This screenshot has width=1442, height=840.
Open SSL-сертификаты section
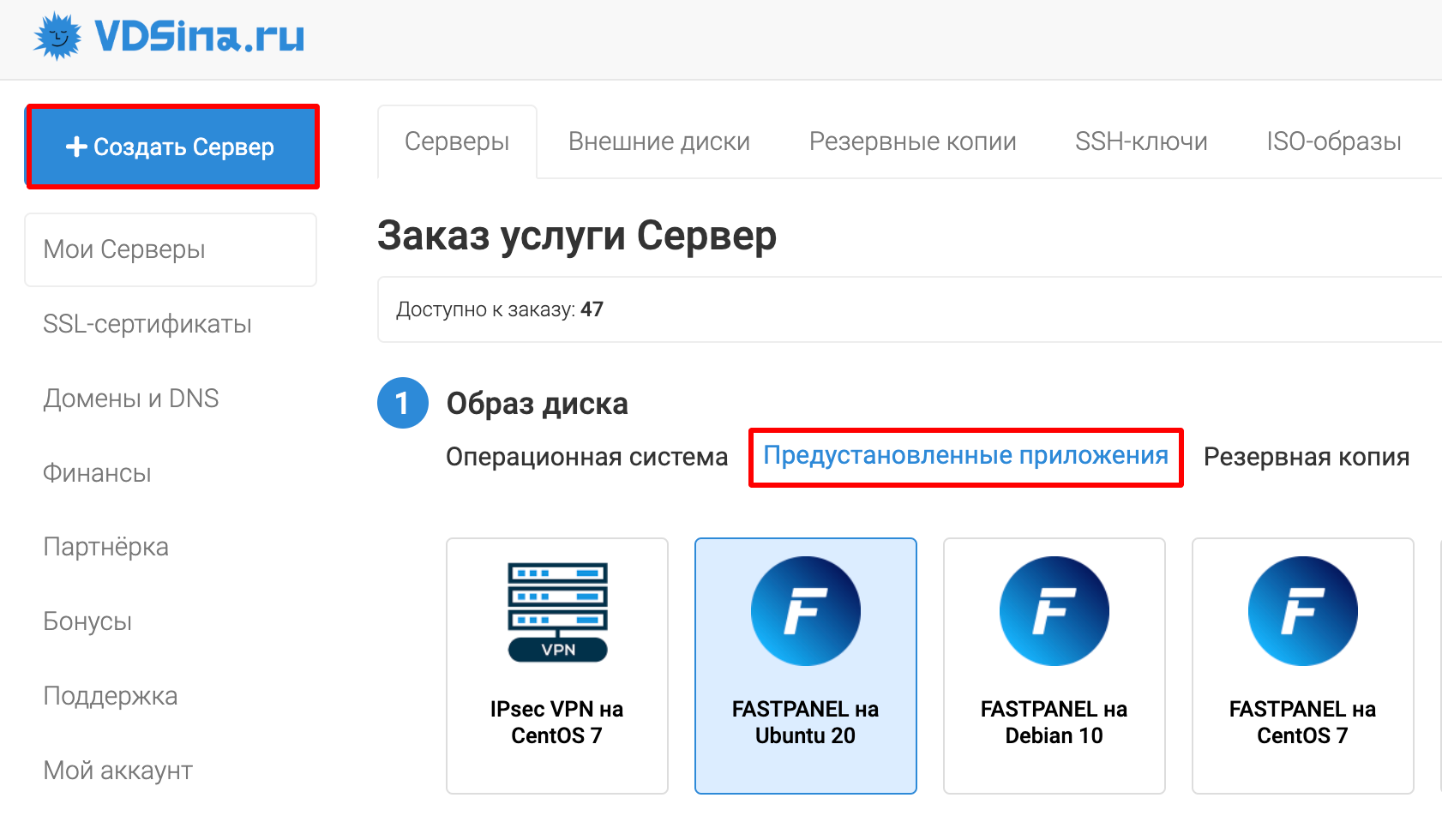pyautogui.click(x=147, y=324)
